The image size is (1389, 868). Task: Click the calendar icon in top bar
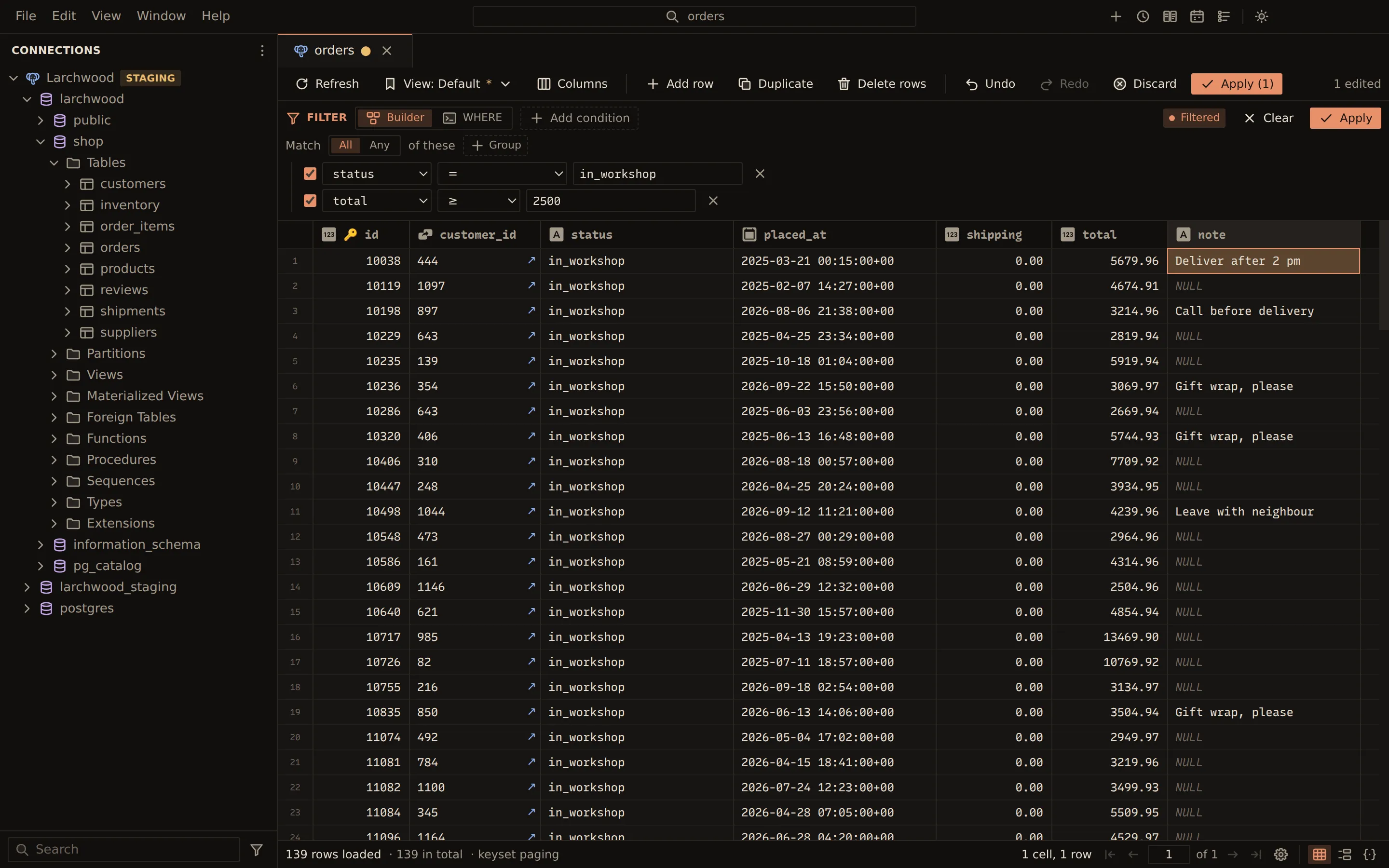[x=1197, y=16]
